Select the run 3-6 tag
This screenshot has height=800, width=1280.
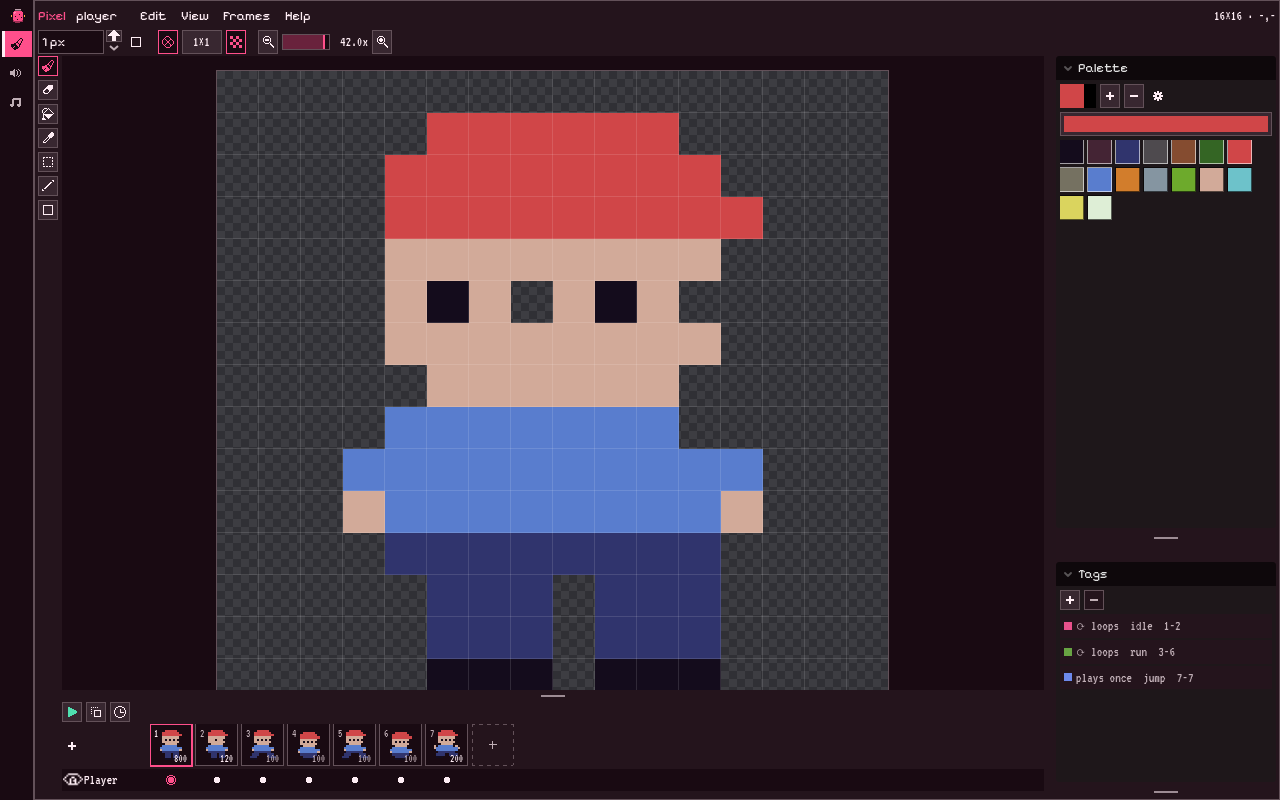pyautogui.click(x=1166, y=652)
